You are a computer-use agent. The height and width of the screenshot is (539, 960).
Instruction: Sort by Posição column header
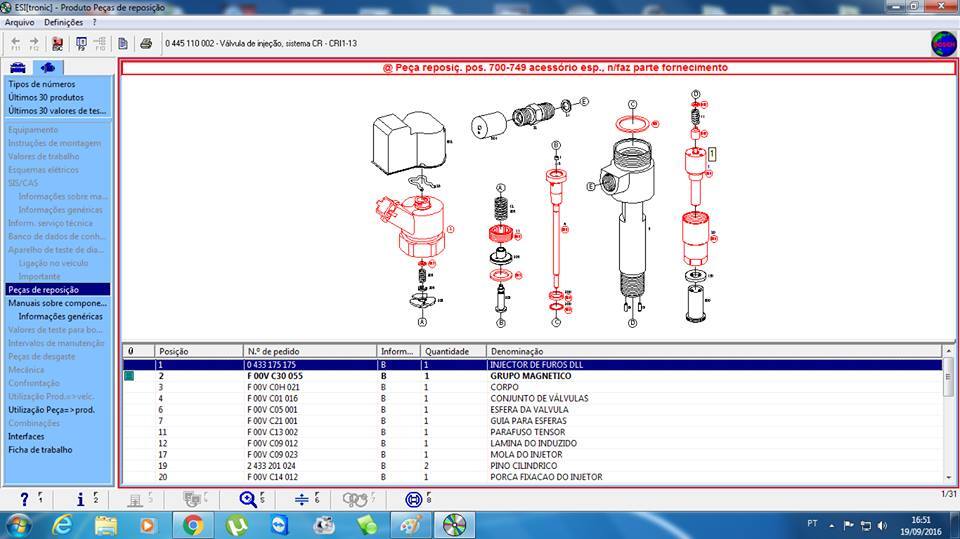[199, 352]
